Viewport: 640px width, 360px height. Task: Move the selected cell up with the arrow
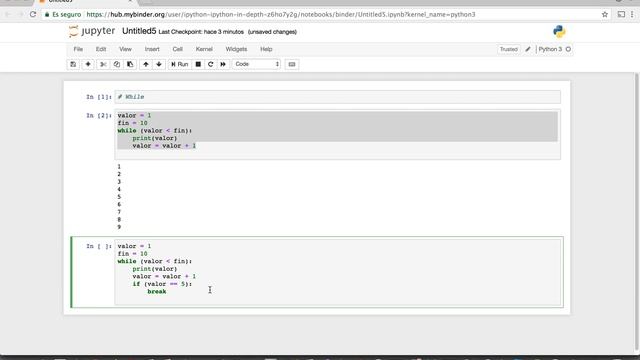coord(146,64)
